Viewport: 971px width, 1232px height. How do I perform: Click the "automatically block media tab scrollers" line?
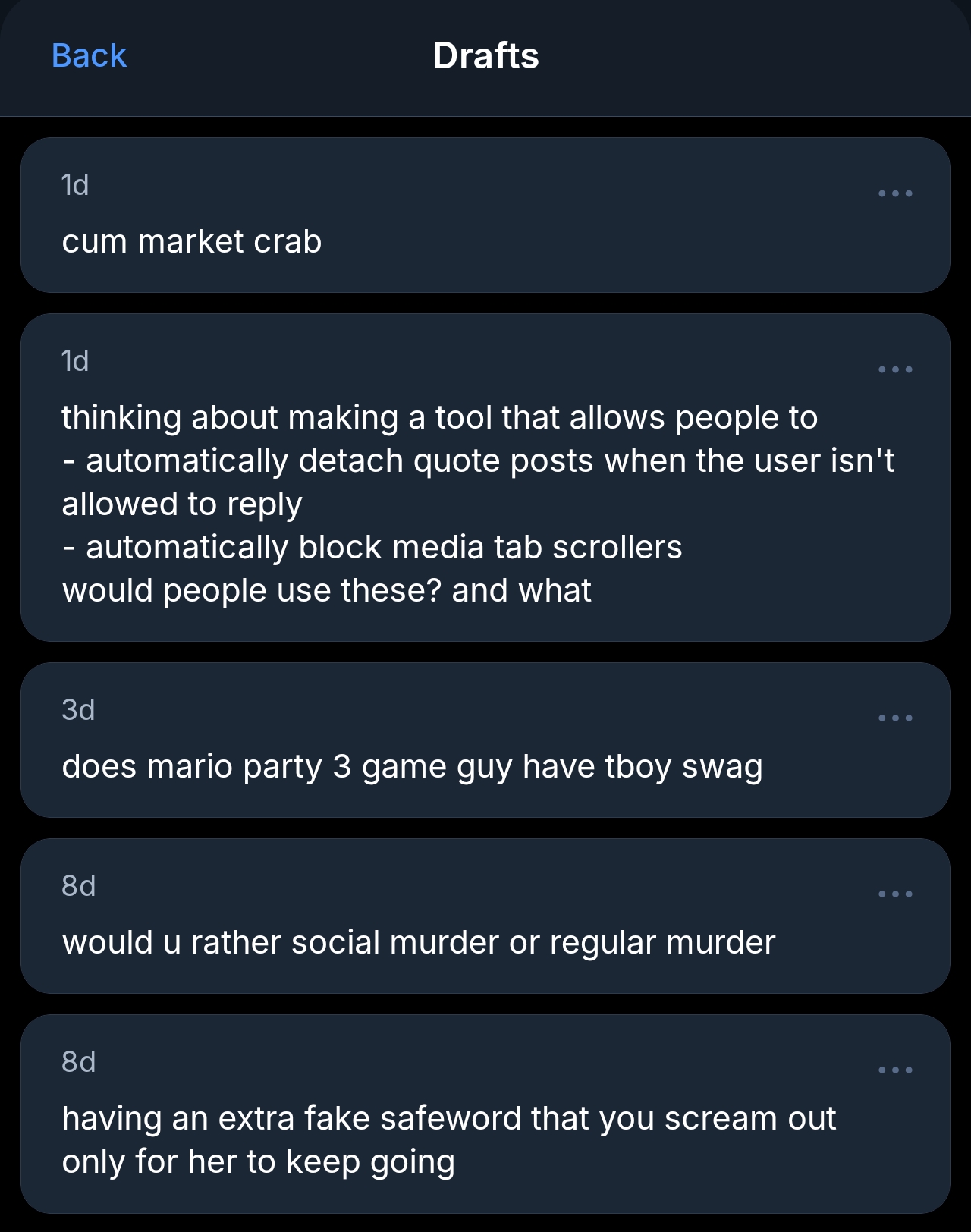pyautogui.click(x=383, y=548)
